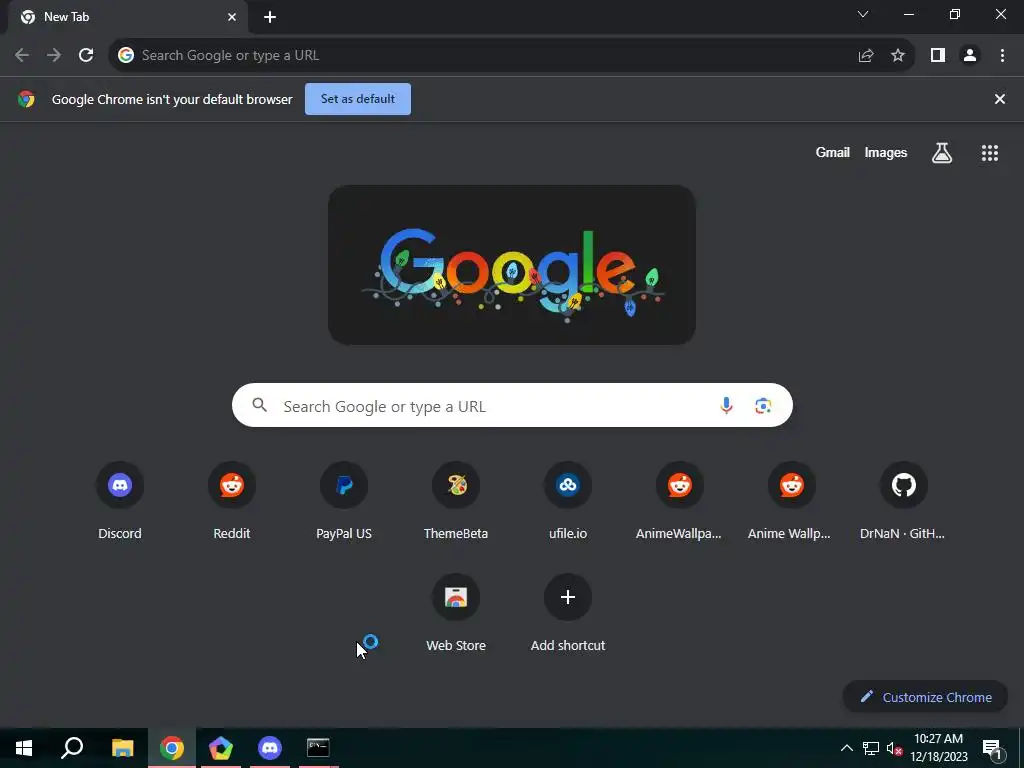Open the colorful pentagon app in taskbar

pos(221,748)
